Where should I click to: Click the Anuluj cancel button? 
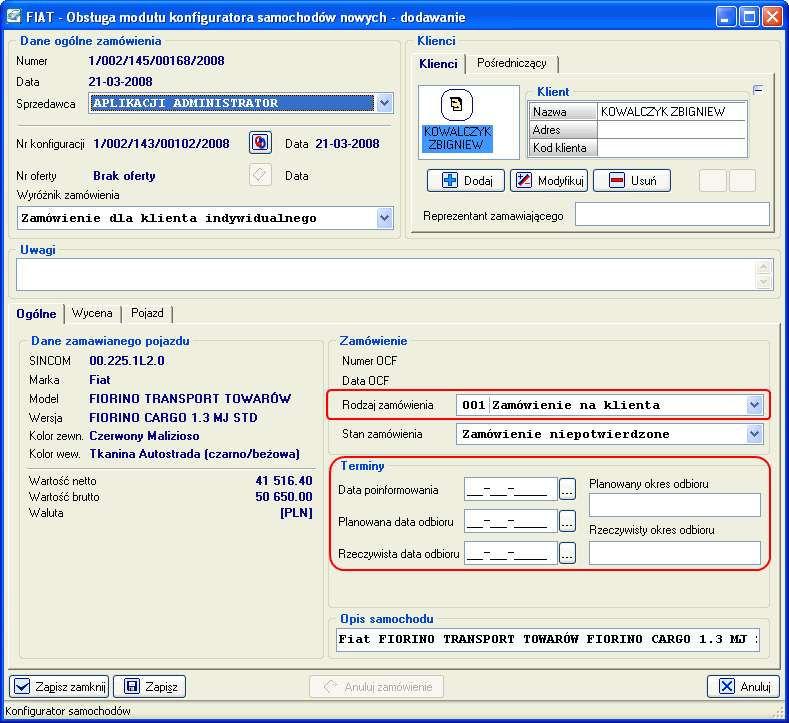click(x=744, y=686)
